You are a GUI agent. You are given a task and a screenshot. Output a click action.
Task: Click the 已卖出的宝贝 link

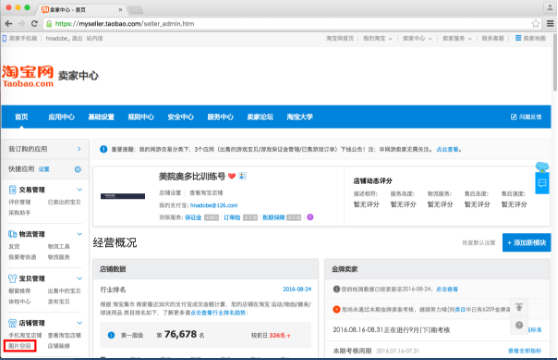tap(64, 202)
